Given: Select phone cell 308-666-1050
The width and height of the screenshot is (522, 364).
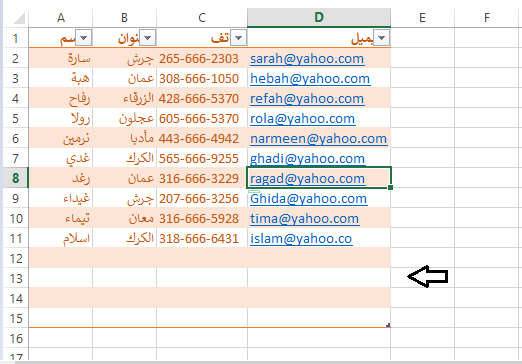Looking at the screenshot, I should tap(202, 79).
